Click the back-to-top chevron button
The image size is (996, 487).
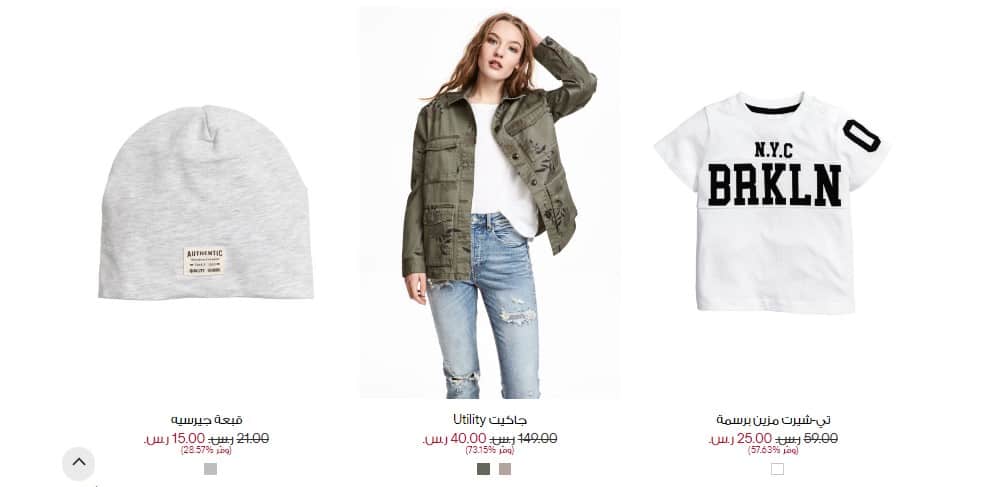tap(78, 464)
